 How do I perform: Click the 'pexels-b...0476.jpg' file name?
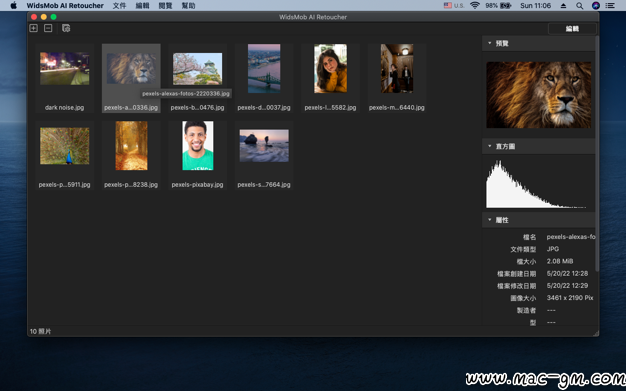coord(197,107)
